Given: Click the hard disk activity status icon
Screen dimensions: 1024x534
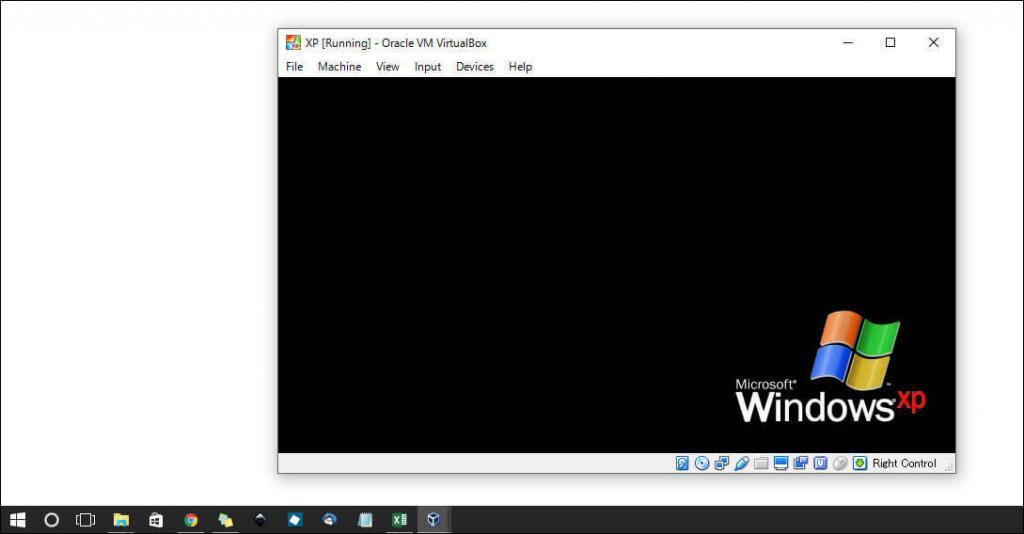Looking at the screenshot, I should [x=682, y=463].
